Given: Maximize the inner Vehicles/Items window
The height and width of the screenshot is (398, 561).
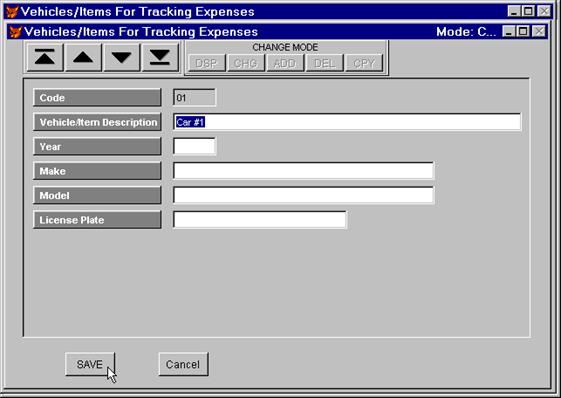Looking at the screenshot, I should coord(523,31).
